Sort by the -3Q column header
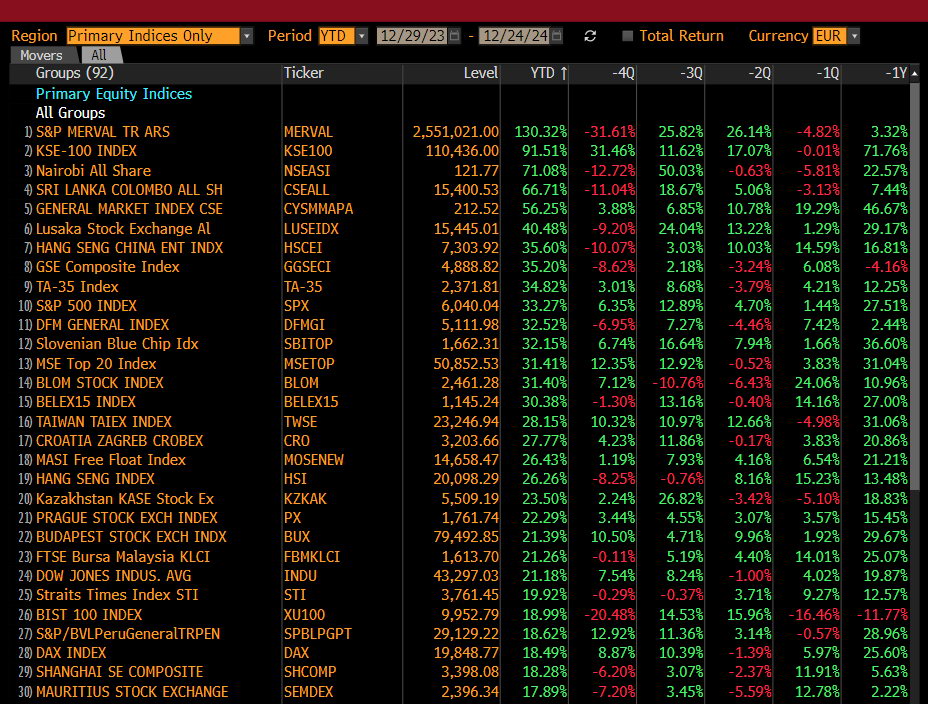928x704 pixels. click(x=691, y=73)
